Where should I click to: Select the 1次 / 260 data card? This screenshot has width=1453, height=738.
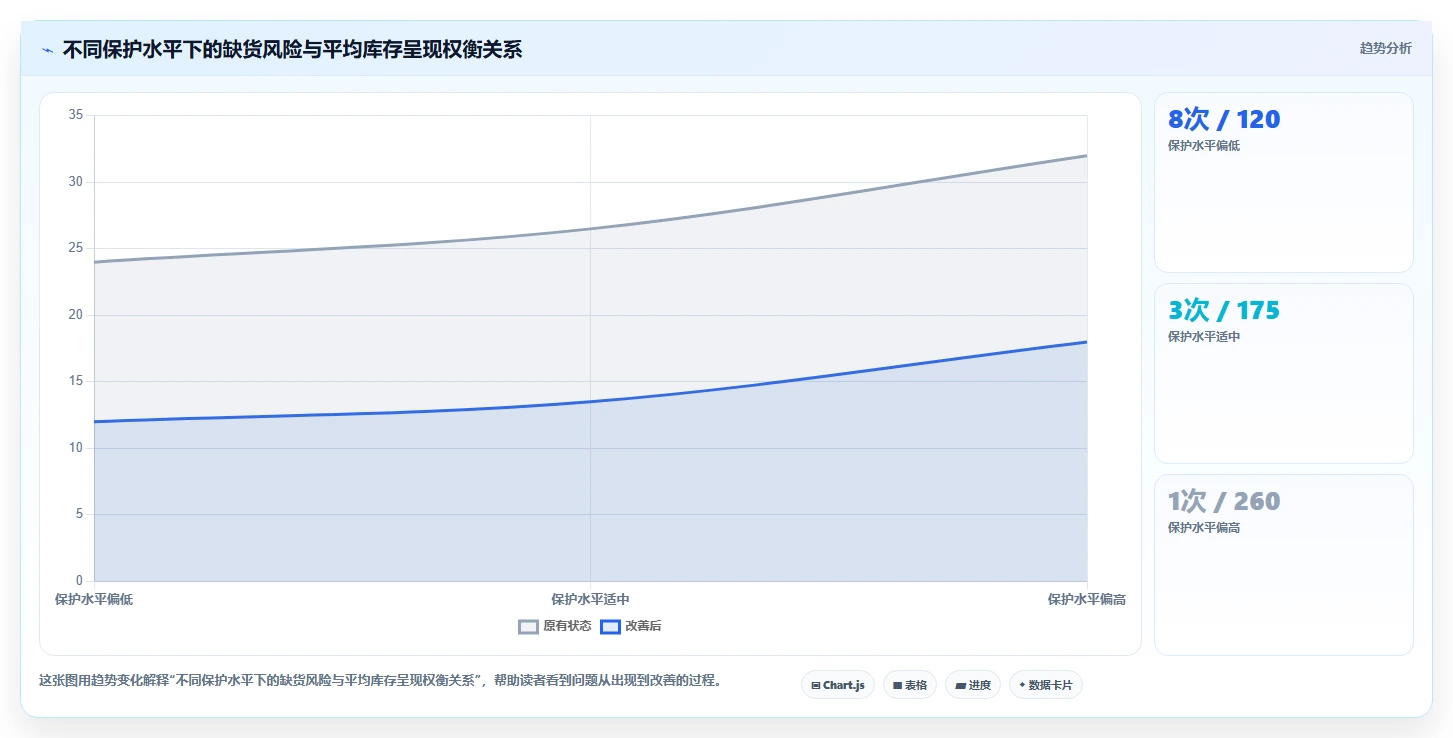coord(1284,564)
